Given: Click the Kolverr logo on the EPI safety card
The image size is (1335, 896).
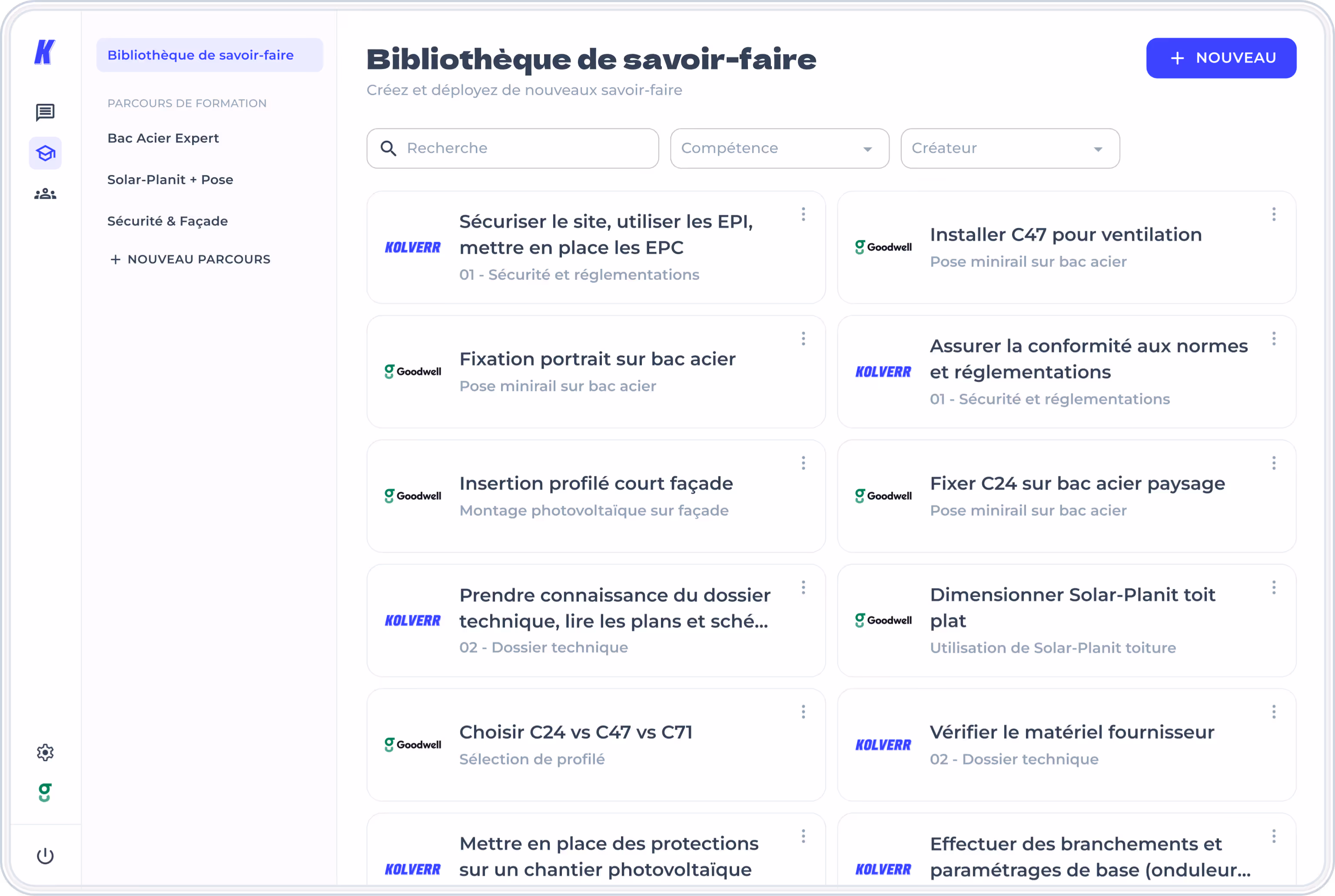Looking at the screenshot, I should pos(412,247).
